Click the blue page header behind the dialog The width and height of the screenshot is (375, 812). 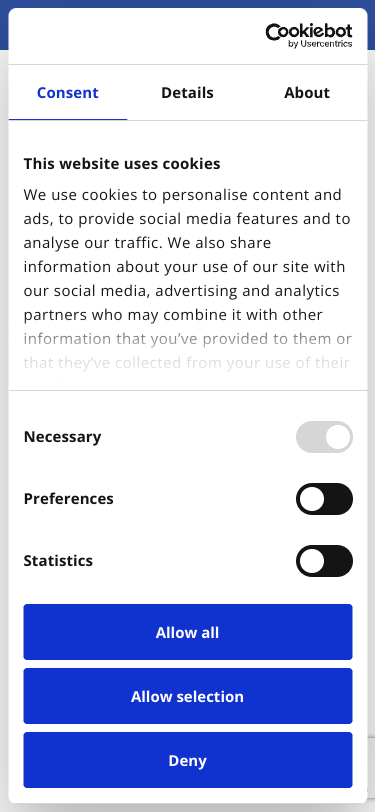188,4
